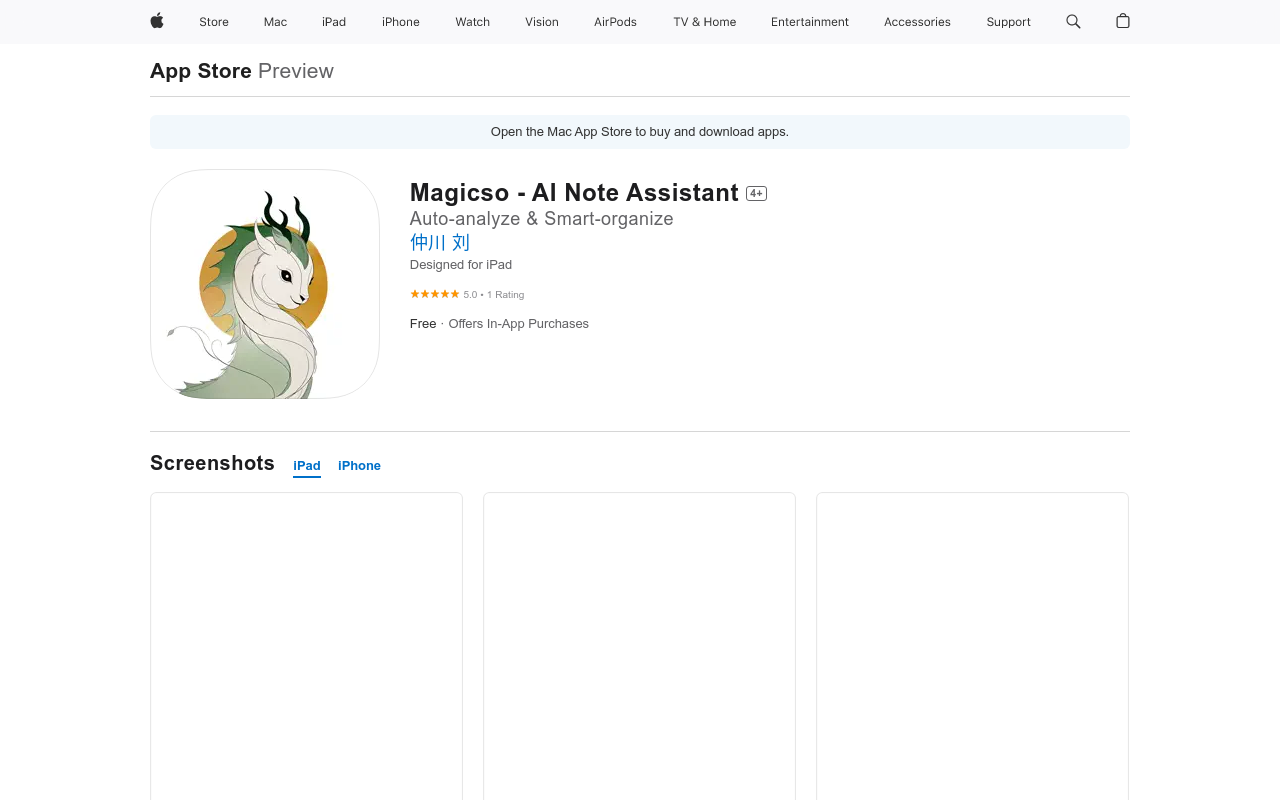Click the Screenshots section heading
1280x800 pixels.
click(x=212, y=463)
